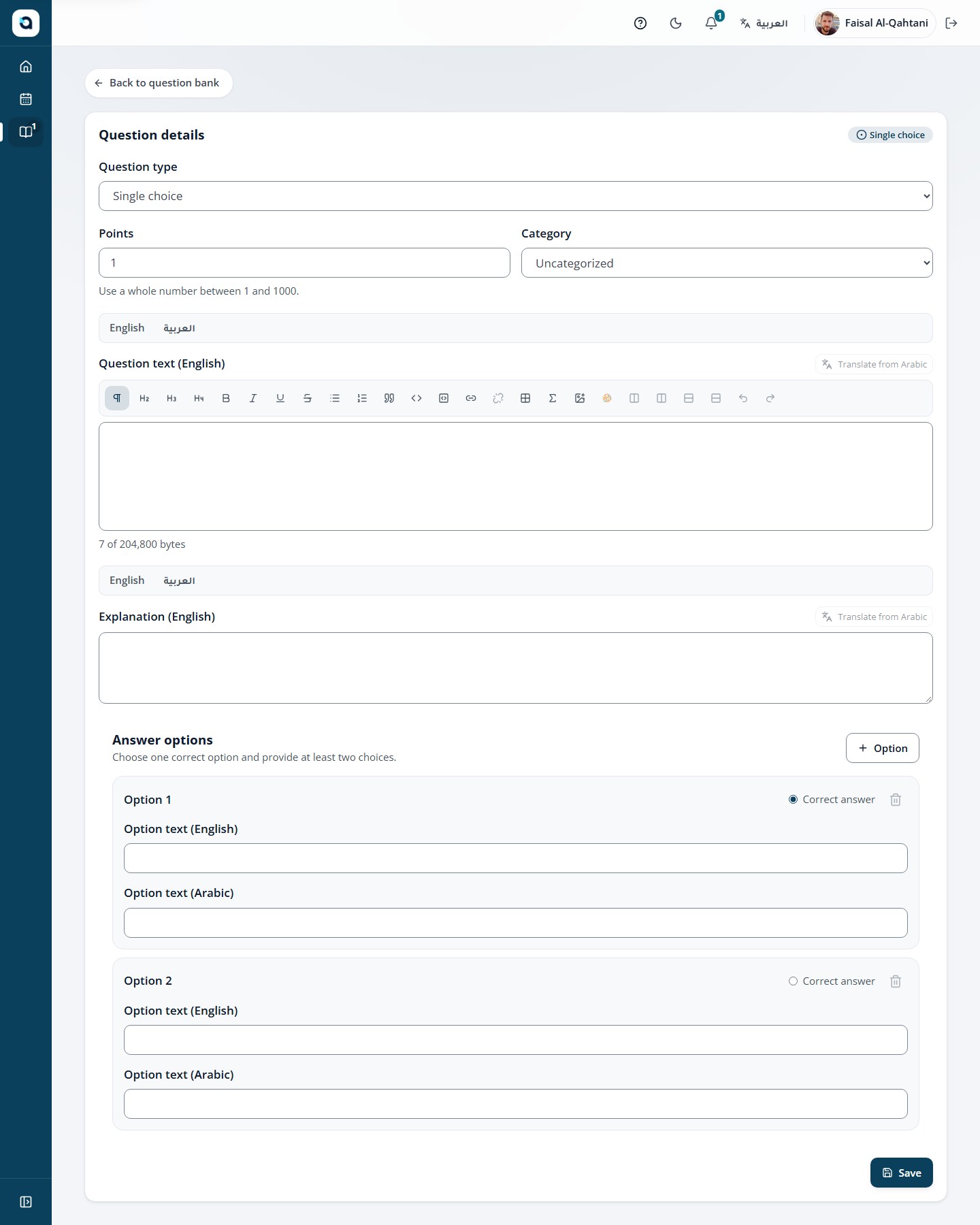Switch question text to English tab
Viewport: 980px width, 1225px height.
coord(127,328)
